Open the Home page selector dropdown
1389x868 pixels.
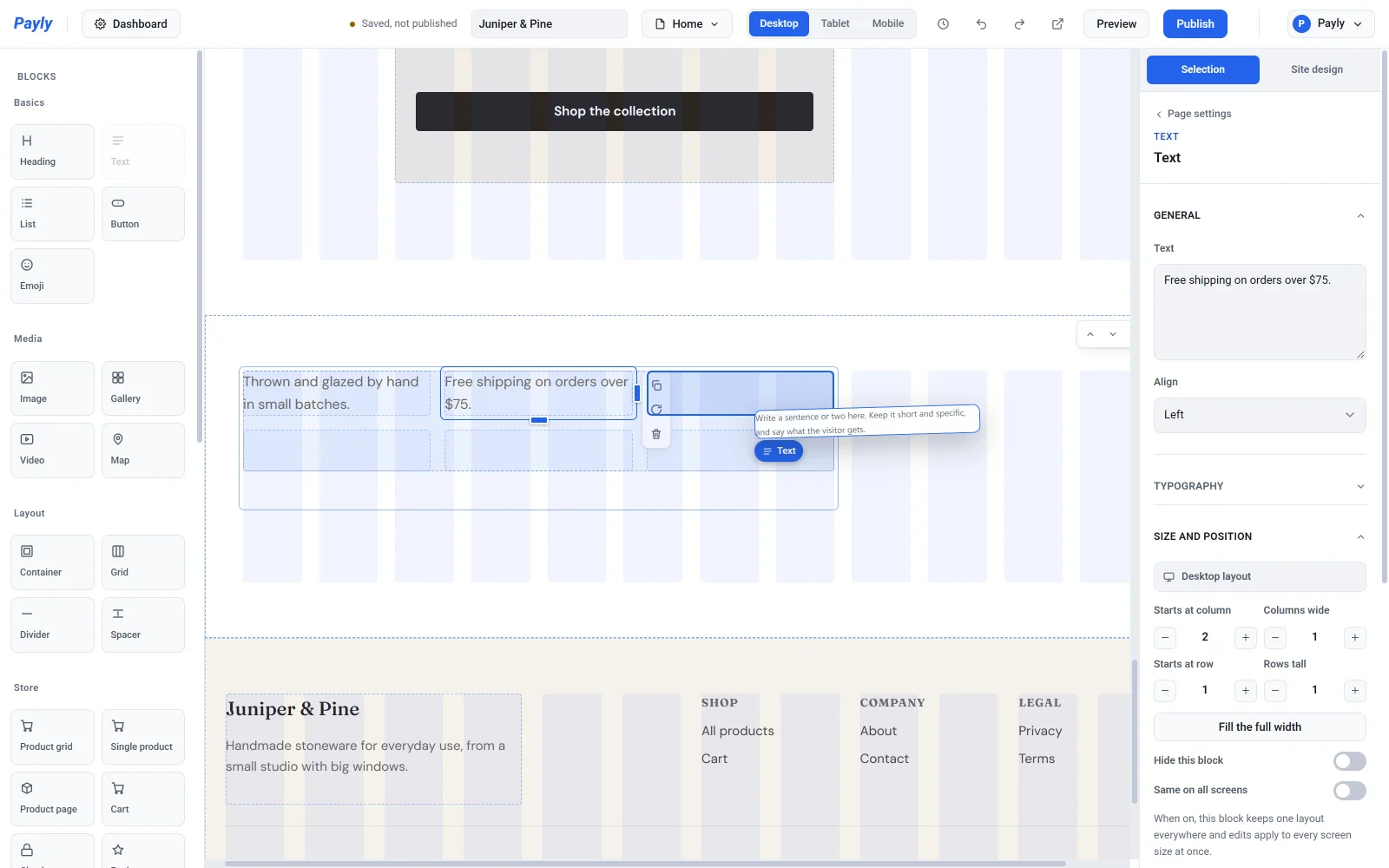687,24
